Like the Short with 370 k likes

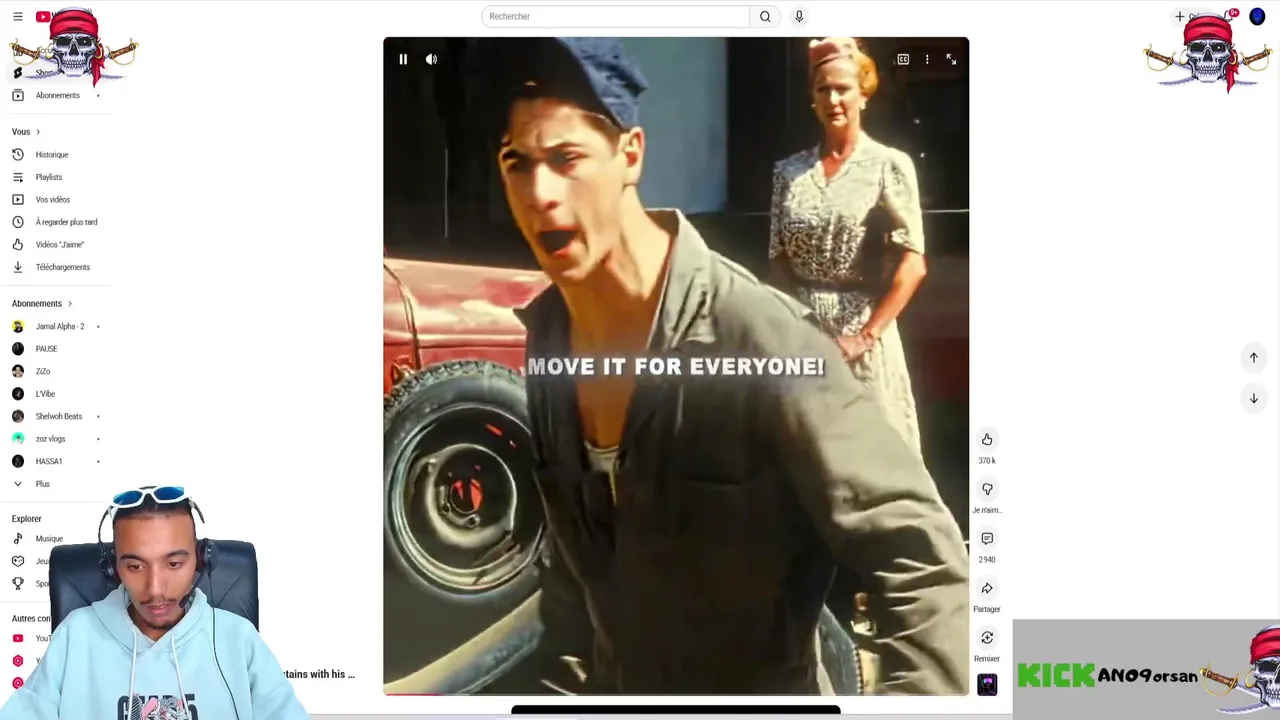987,440
